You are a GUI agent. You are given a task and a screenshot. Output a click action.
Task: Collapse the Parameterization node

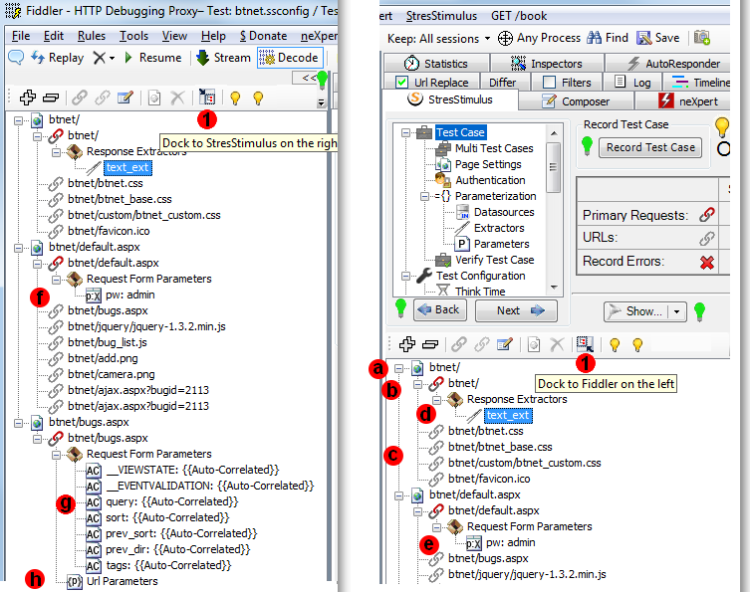coord(424,197)
